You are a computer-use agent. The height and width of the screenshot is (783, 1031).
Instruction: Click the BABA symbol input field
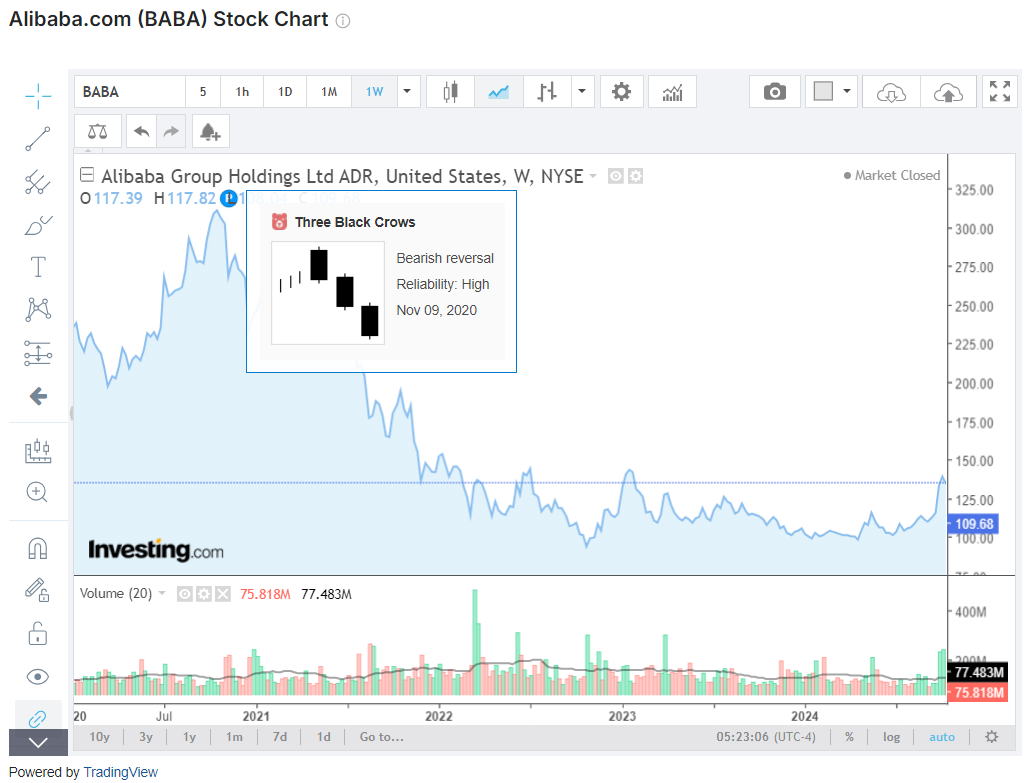[130, 92]
